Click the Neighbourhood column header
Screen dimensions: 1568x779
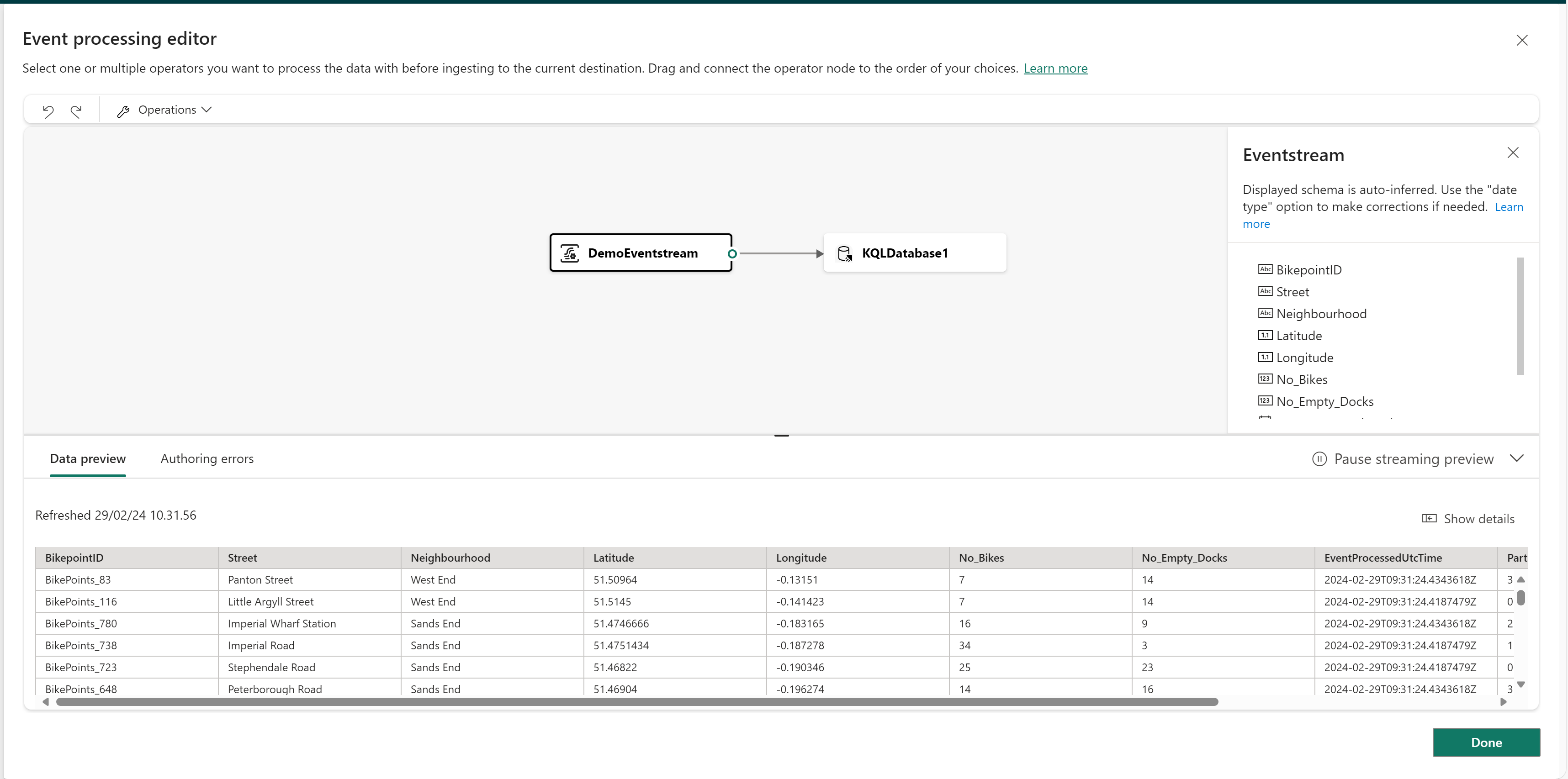492,558
